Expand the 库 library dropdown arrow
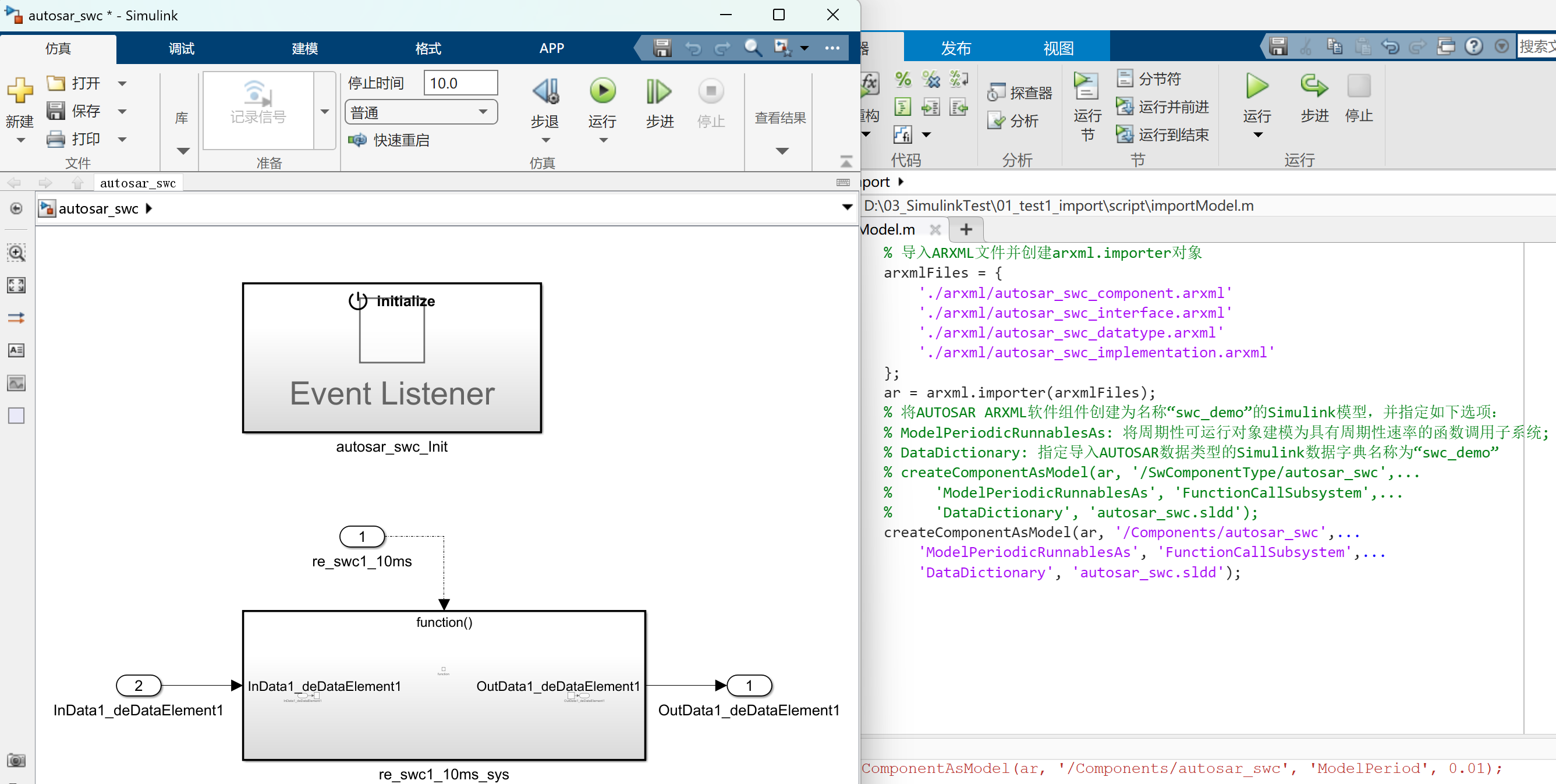Image resolution: width=1556 pixels, height=784 pixels. pos(182,151)
